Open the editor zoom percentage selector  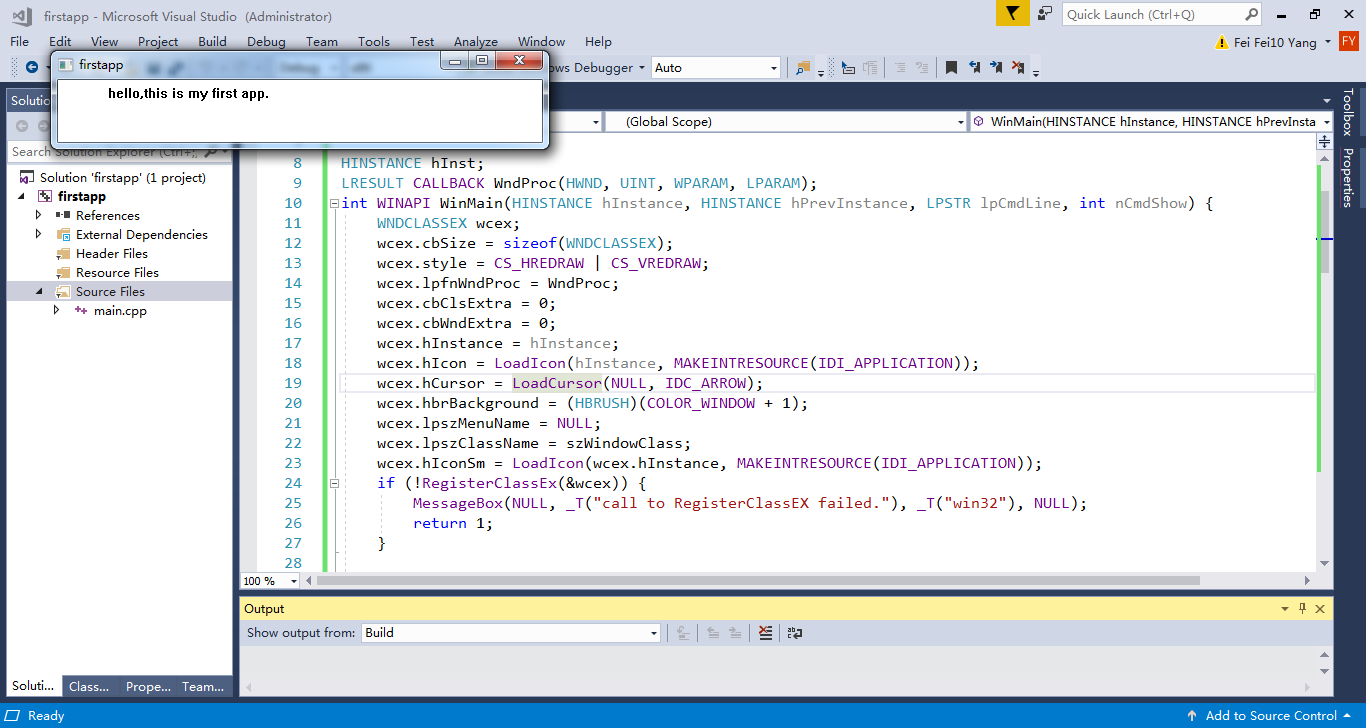(268, 580)
